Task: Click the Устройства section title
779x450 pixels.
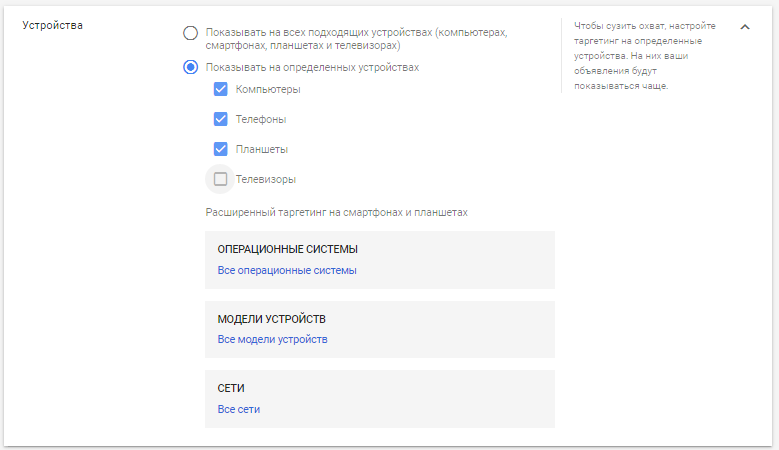Action: [52, 25]
